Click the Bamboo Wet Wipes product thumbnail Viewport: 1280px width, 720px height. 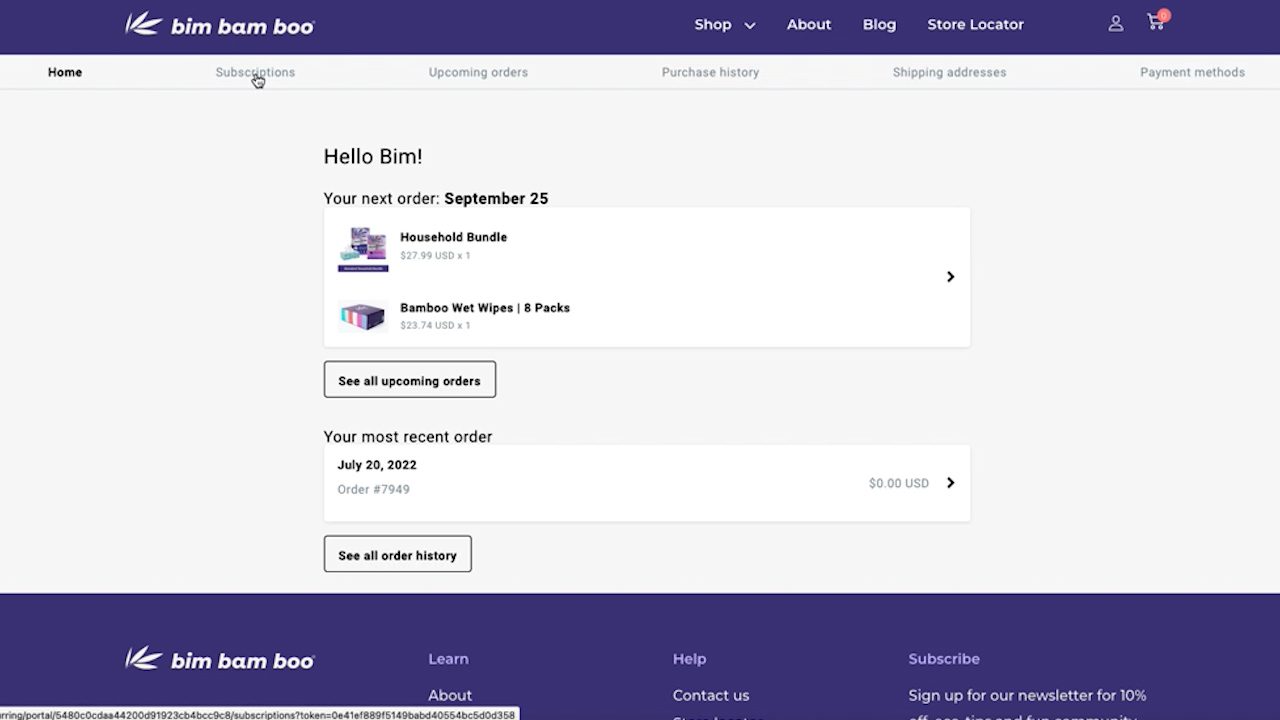363,316
